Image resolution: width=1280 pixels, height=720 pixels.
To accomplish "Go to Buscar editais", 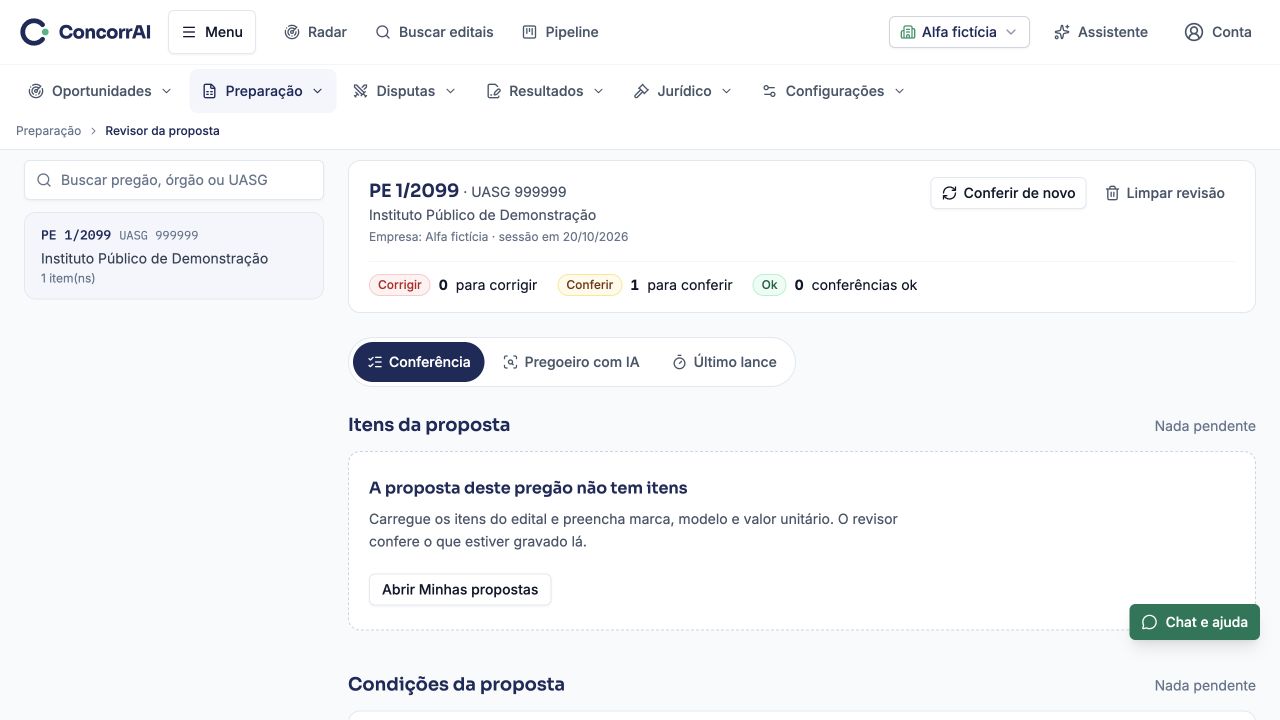I will point(434,32).
